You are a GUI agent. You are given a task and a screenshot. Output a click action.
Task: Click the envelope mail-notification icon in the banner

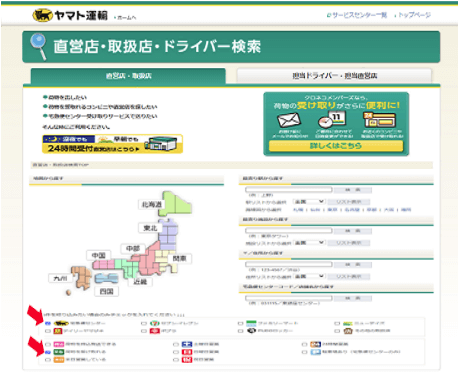pos(289,120)
